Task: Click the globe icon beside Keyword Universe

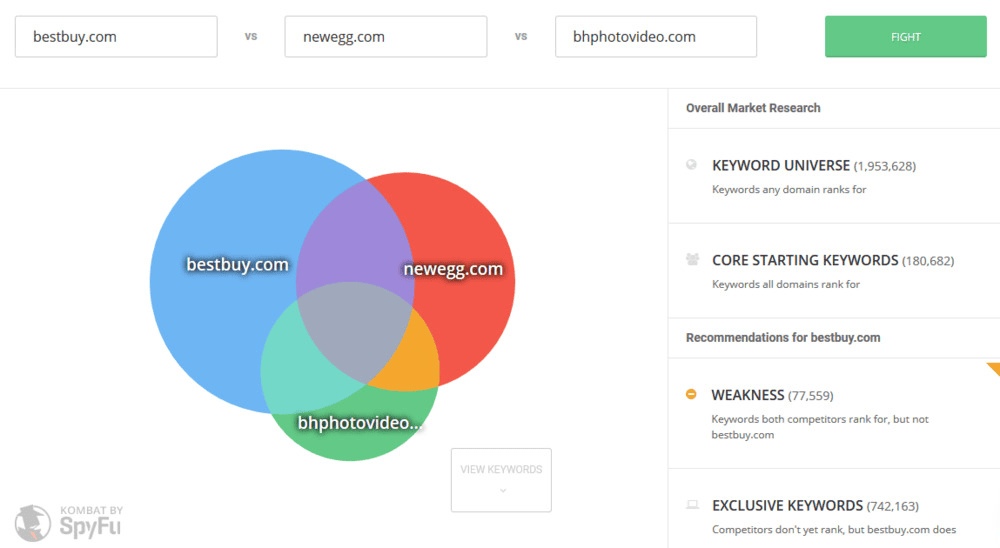Action: (691, 165)
